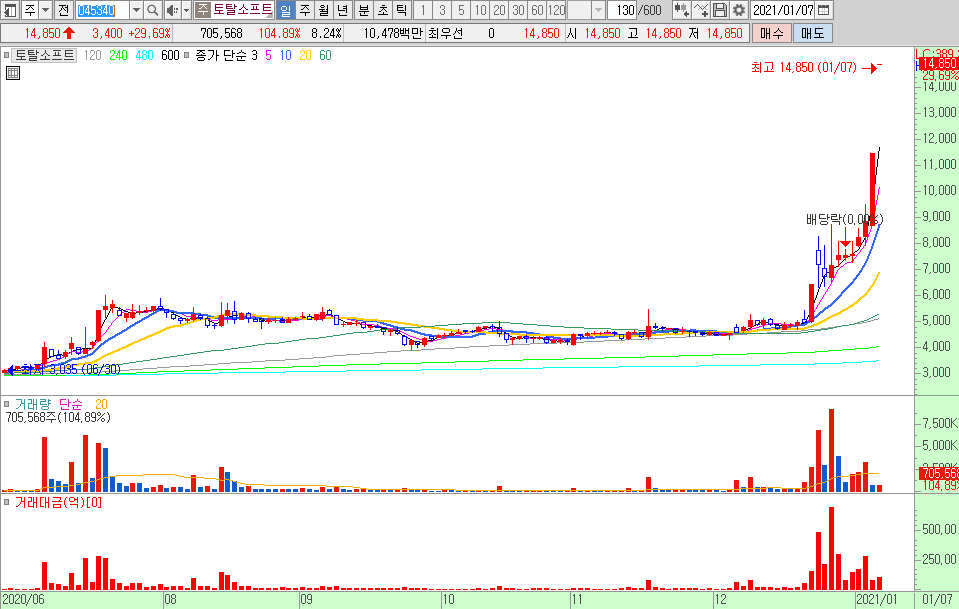The width and height of the screenshot is (959, 609).
Task: Open the dropdown next to 주
Action: click(46, 10)
